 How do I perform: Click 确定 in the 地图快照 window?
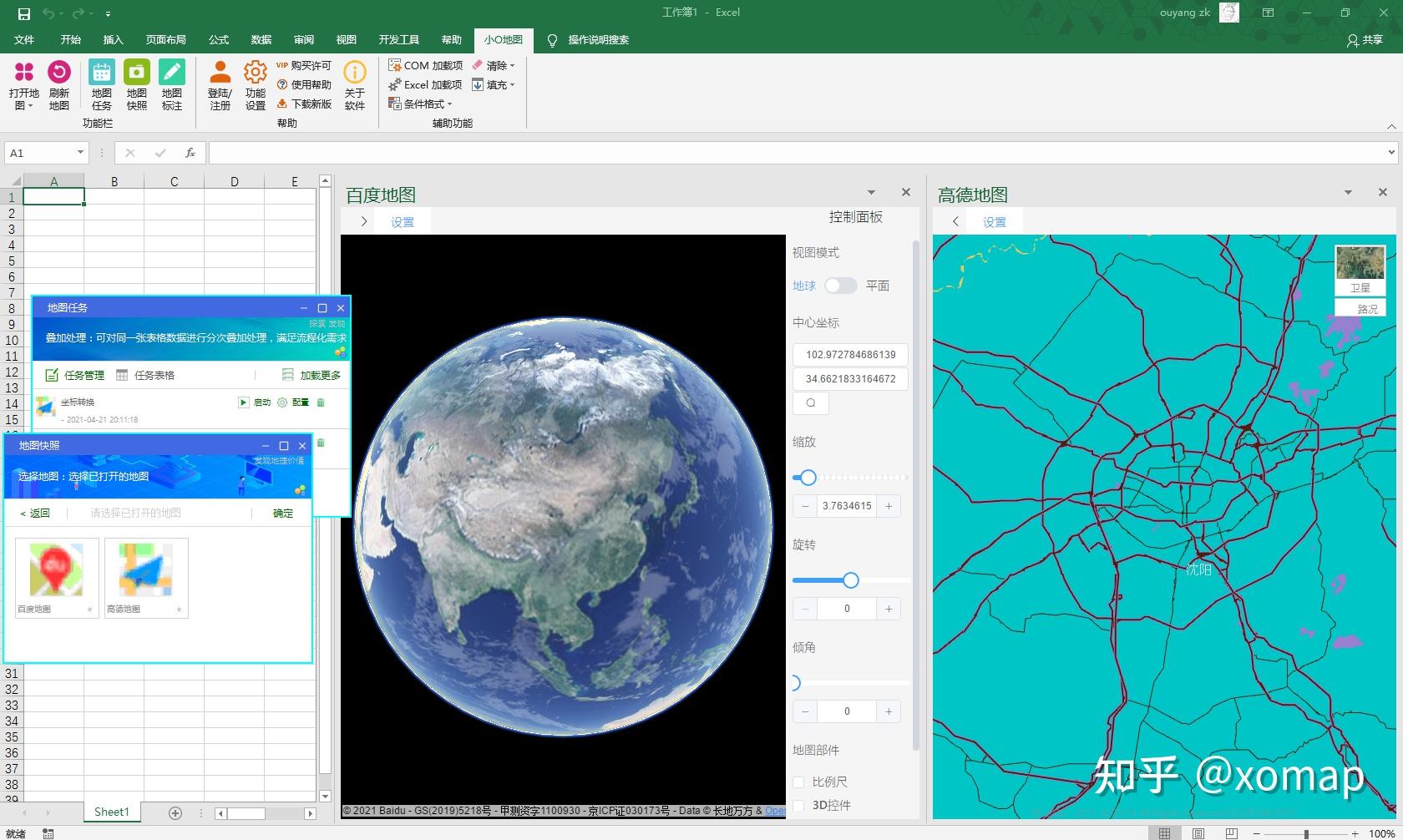point(283,514)
